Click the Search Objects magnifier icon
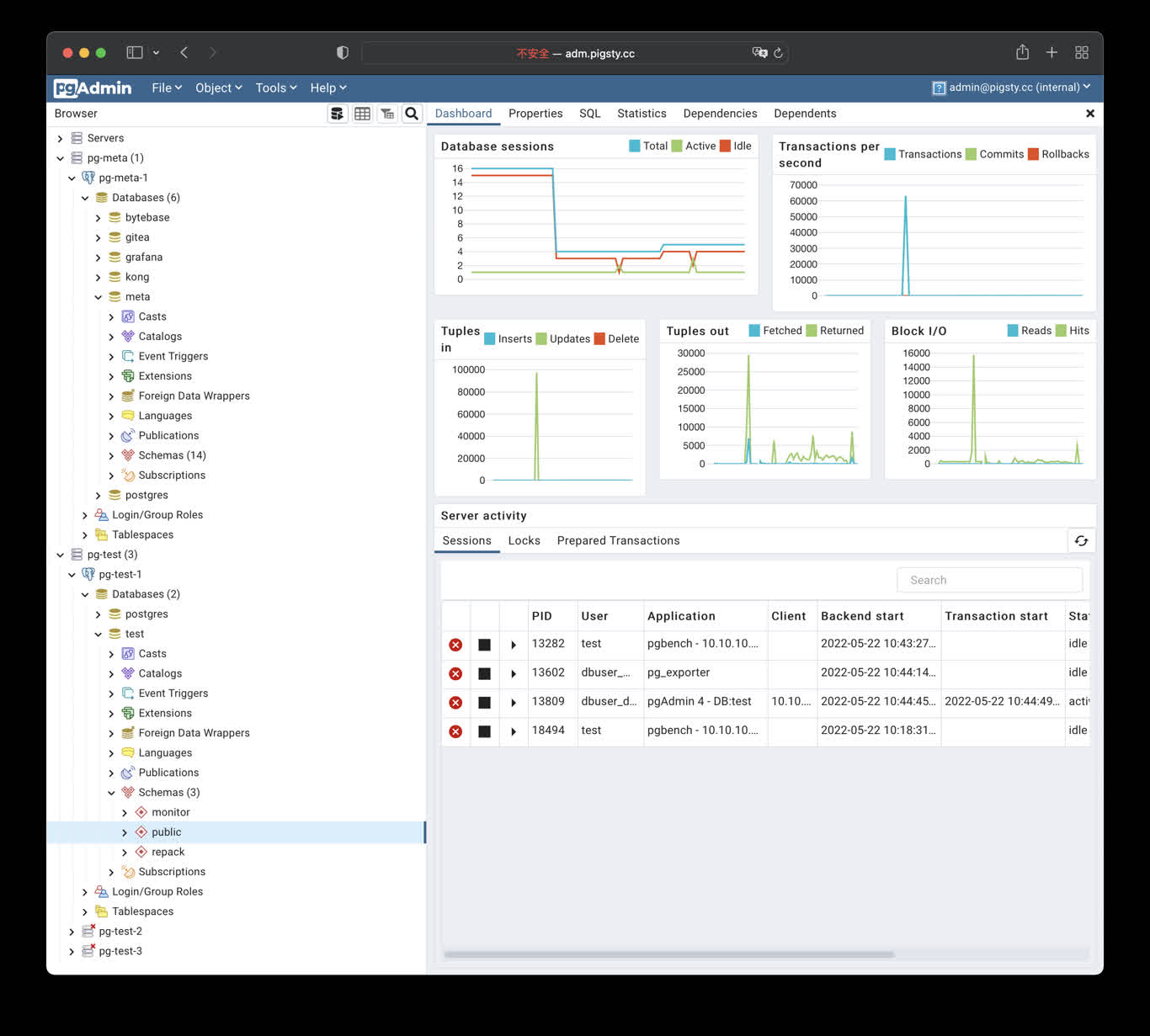Viewport: 1150px width, 1036px height. coord(412,114)
